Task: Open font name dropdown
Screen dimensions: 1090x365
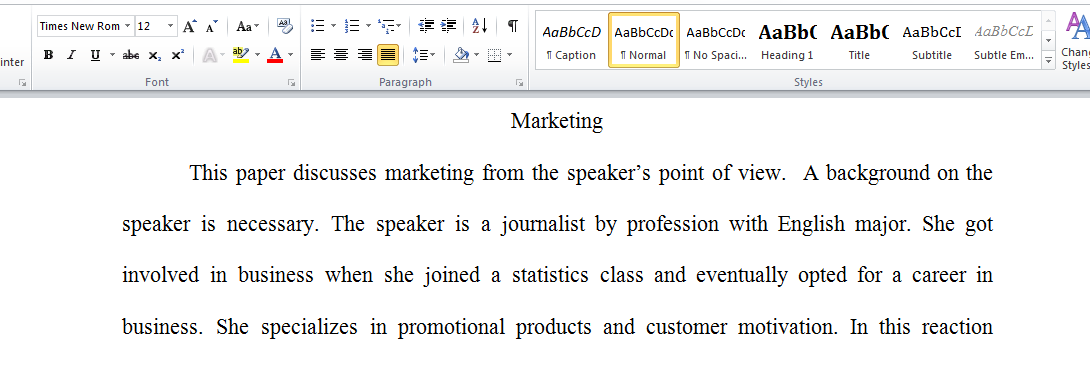Action: coord(127,26)
